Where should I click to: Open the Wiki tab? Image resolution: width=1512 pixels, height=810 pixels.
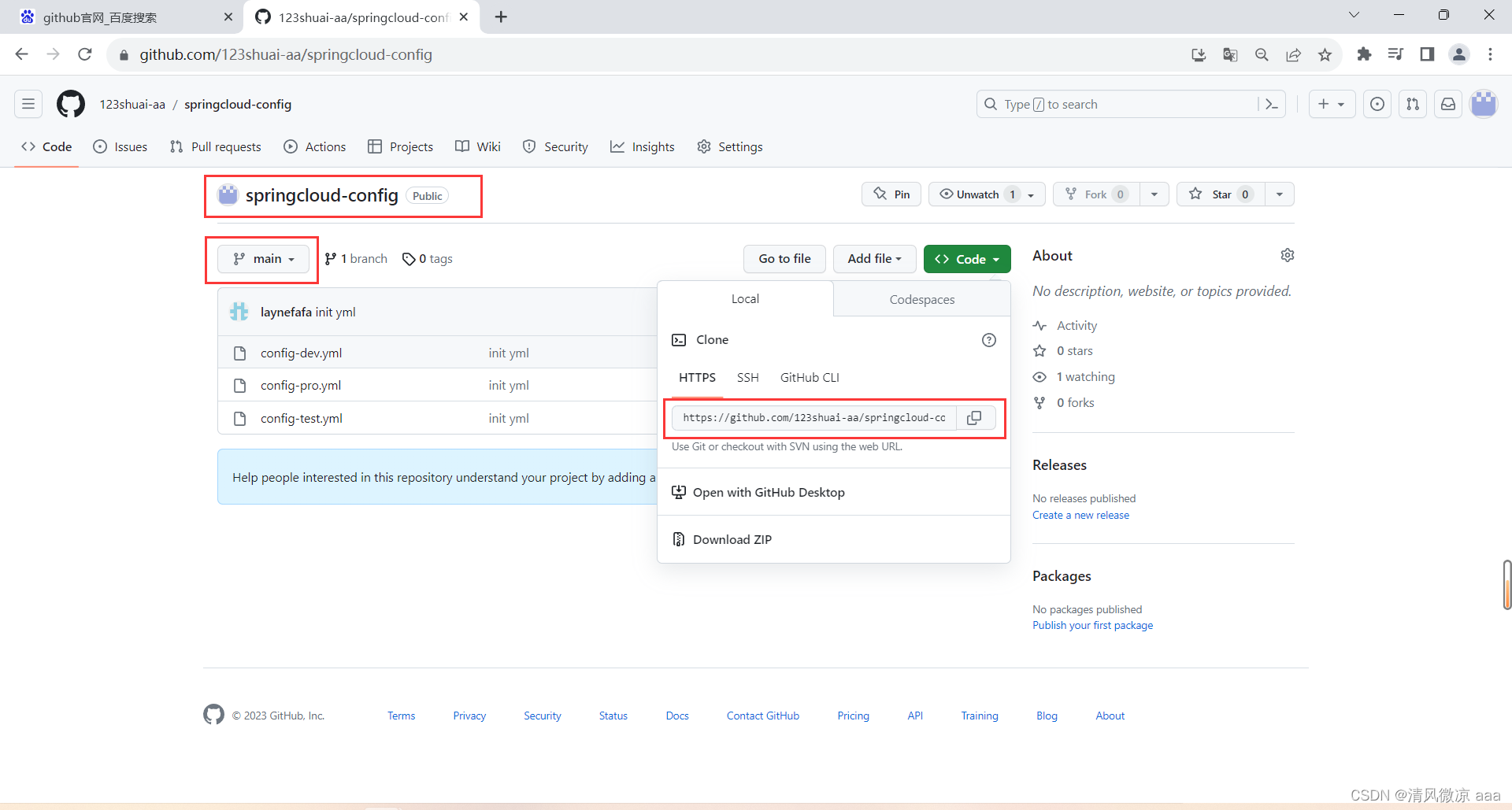(478, 146)
